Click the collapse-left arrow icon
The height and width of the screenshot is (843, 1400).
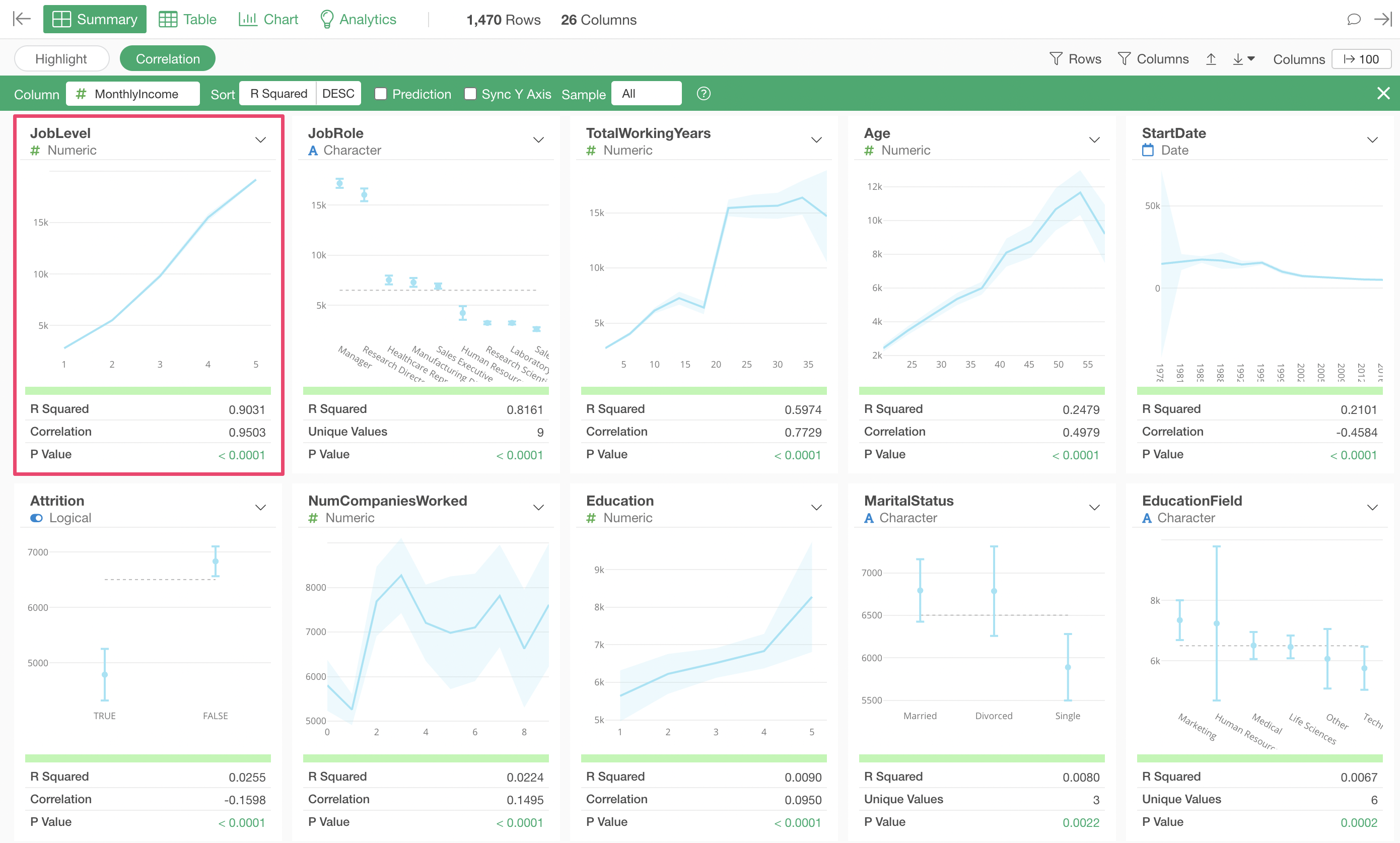(22, 19)
